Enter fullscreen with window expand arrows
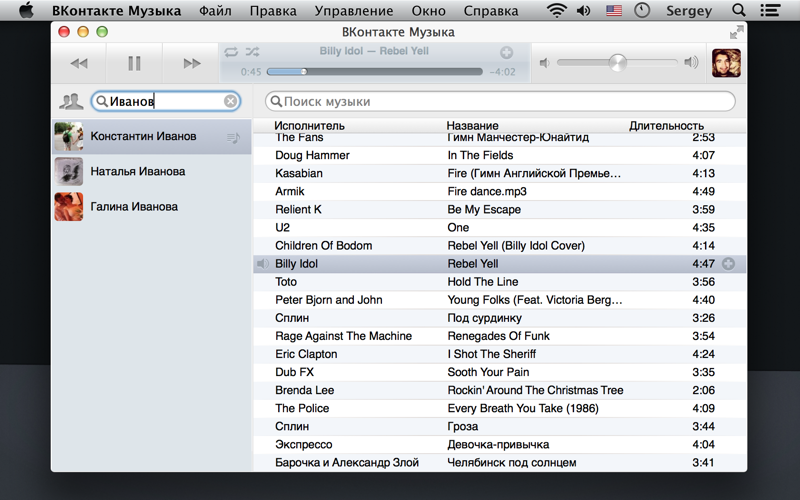This screenshot has width=800, height=500. click(x=736, y=33)
